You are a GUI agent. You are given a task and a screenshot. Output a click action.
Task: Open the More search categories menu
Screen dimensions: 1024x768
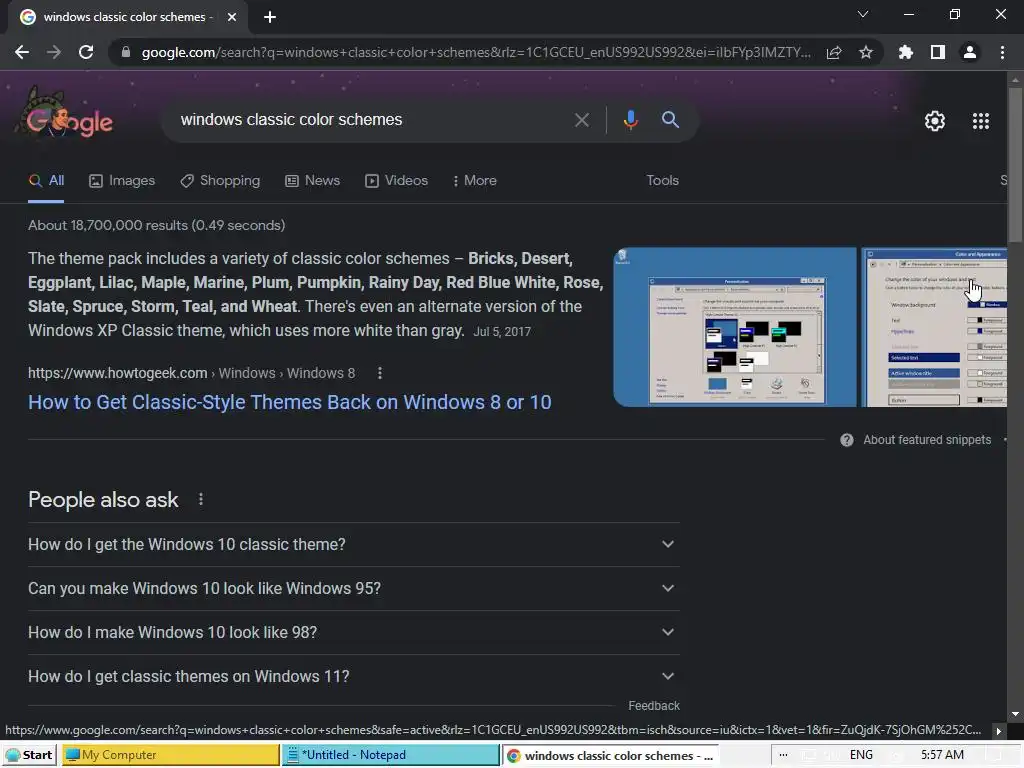point(475,181)
